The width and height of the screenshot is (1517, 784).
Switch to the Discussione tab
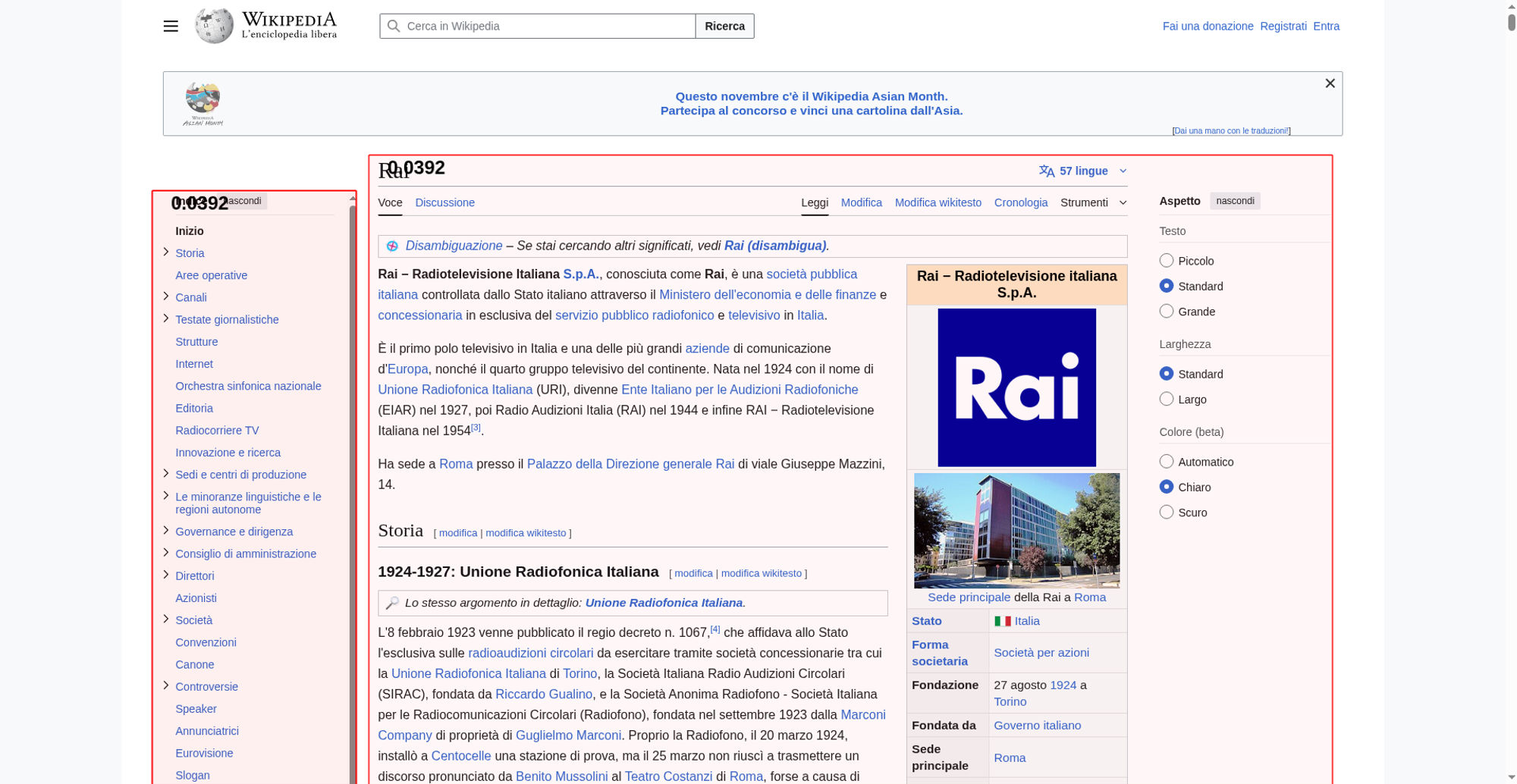click(x=444, y=202)
